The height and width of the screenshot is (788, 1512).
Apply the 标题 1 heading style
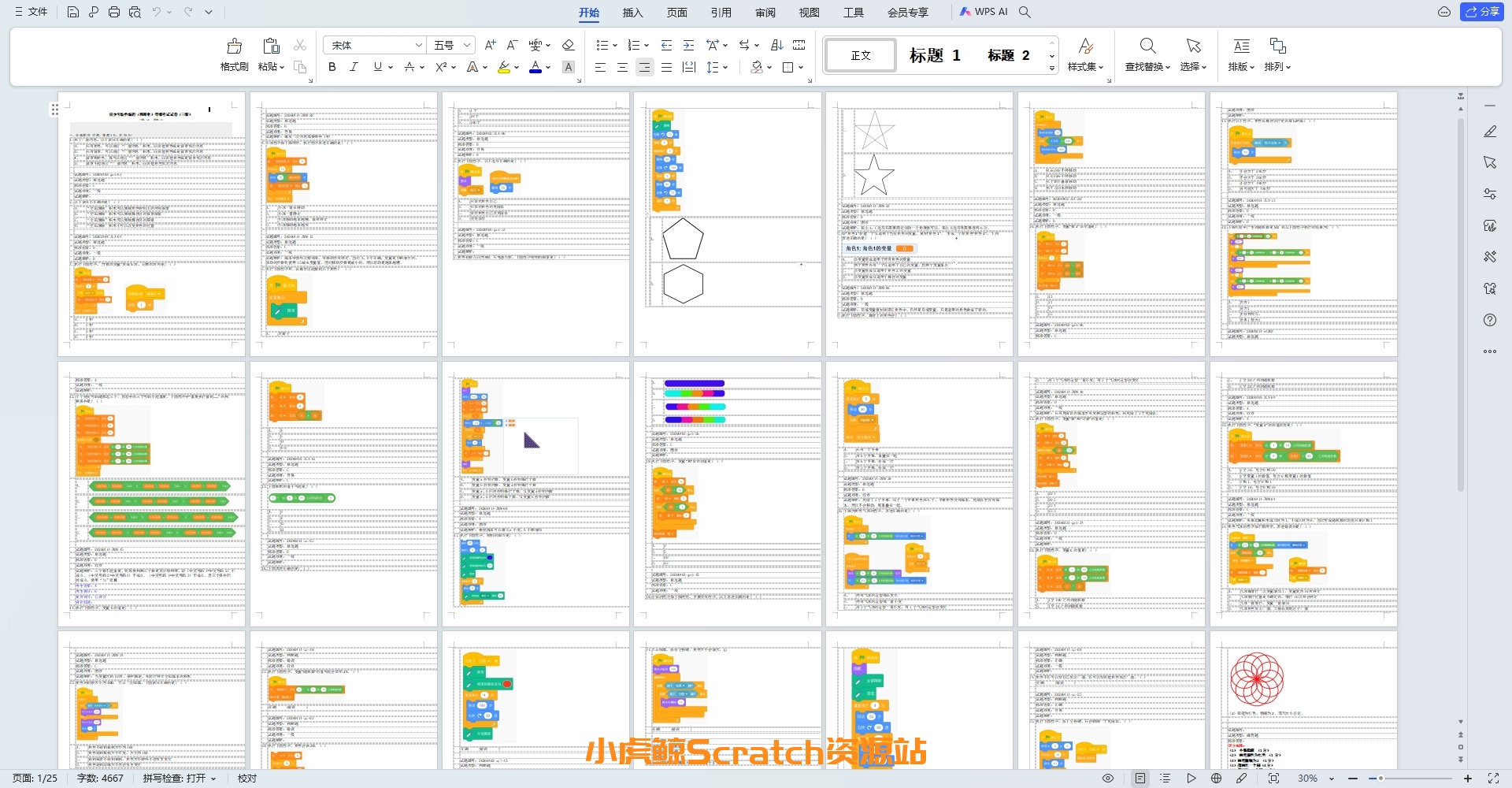click(x=935, y=55)
